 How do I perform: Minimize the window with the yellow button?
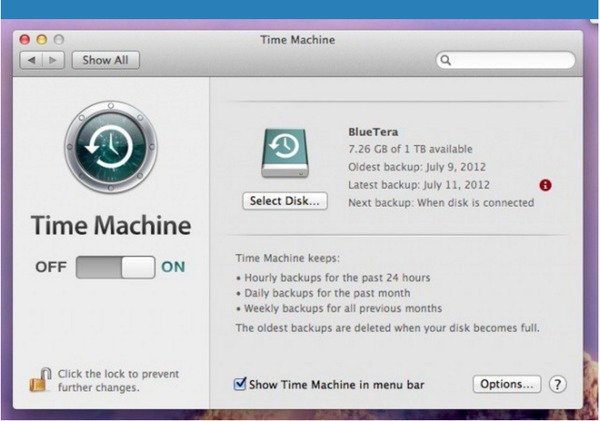(42, 39)
